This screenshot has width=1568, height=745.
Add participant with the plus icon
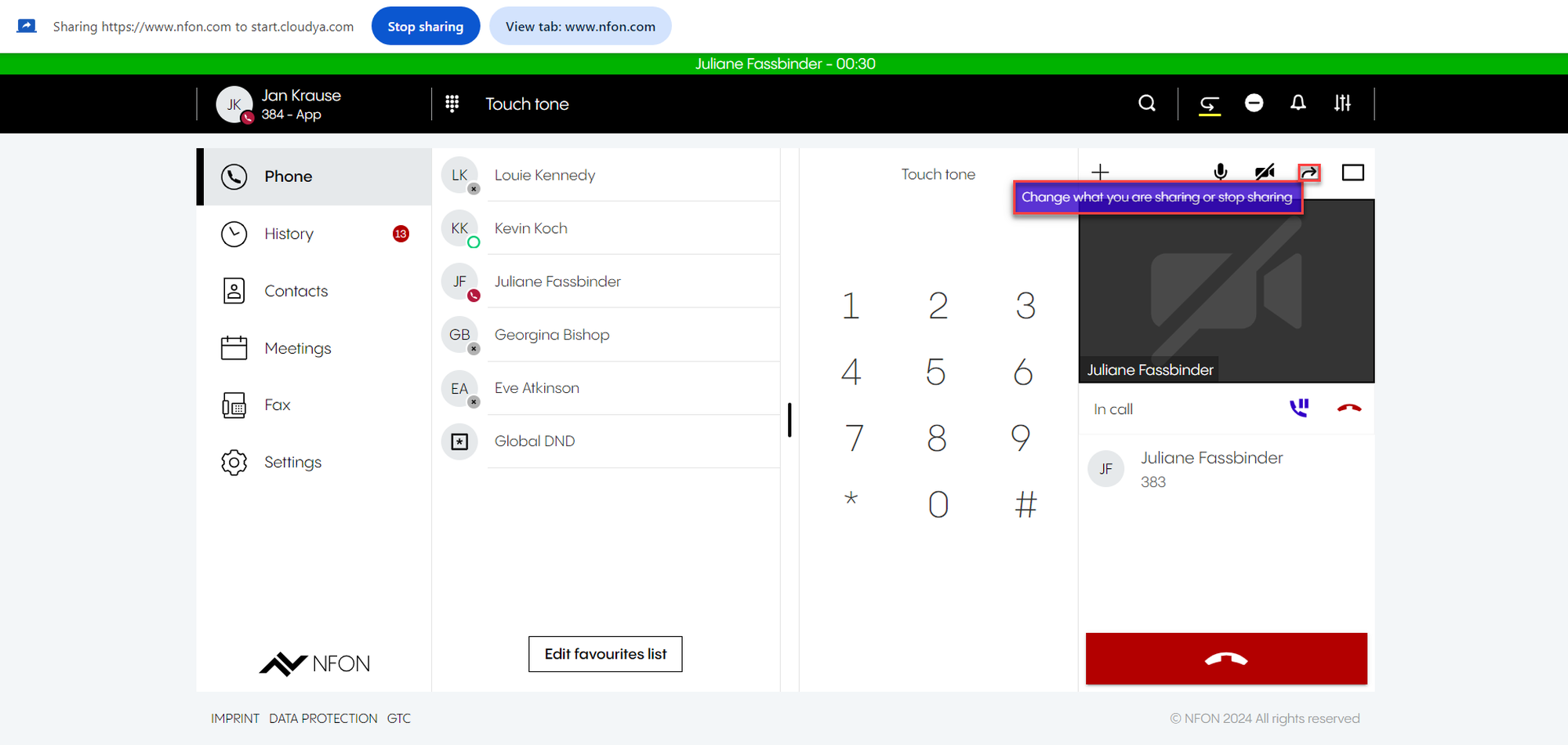(x=1100, y=173)
